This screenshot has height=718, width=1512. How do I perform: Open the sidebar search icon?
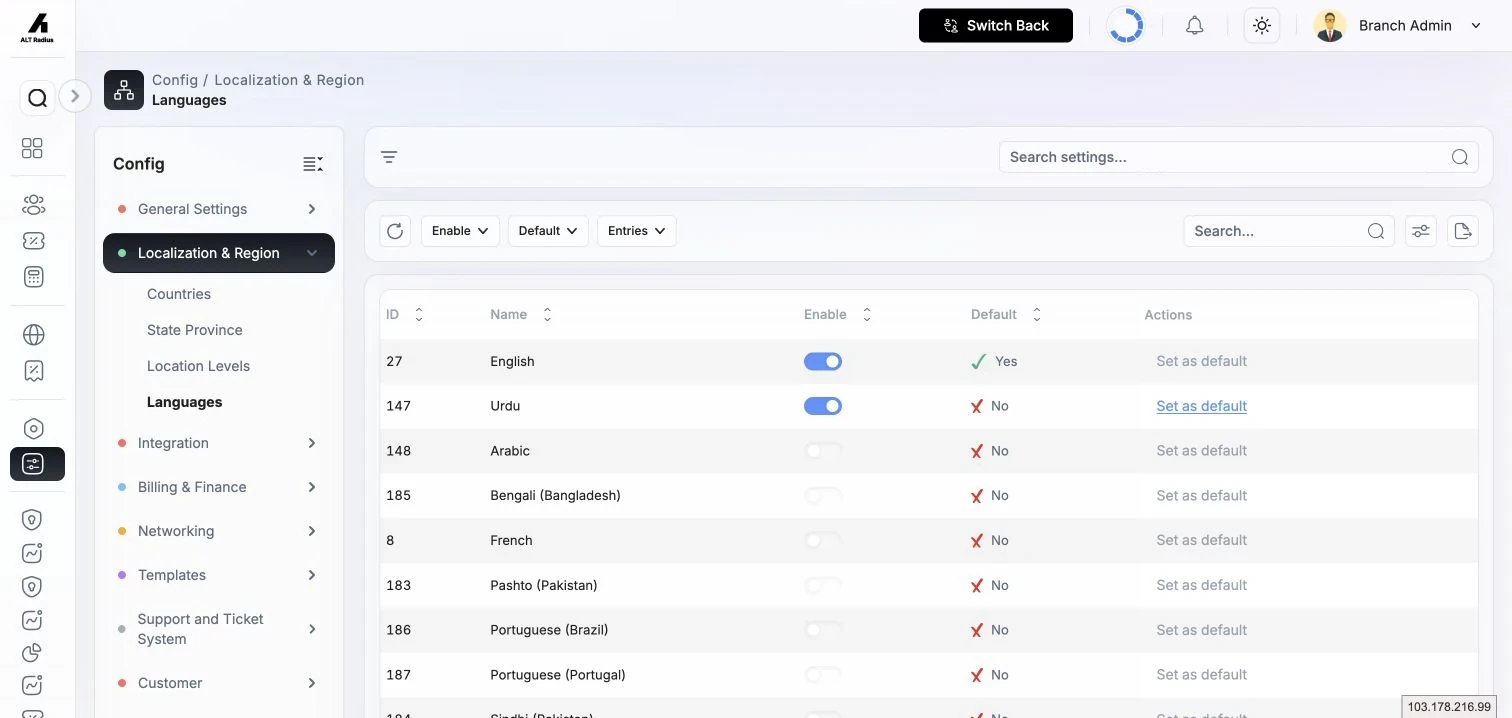click(x=37, y=98)
